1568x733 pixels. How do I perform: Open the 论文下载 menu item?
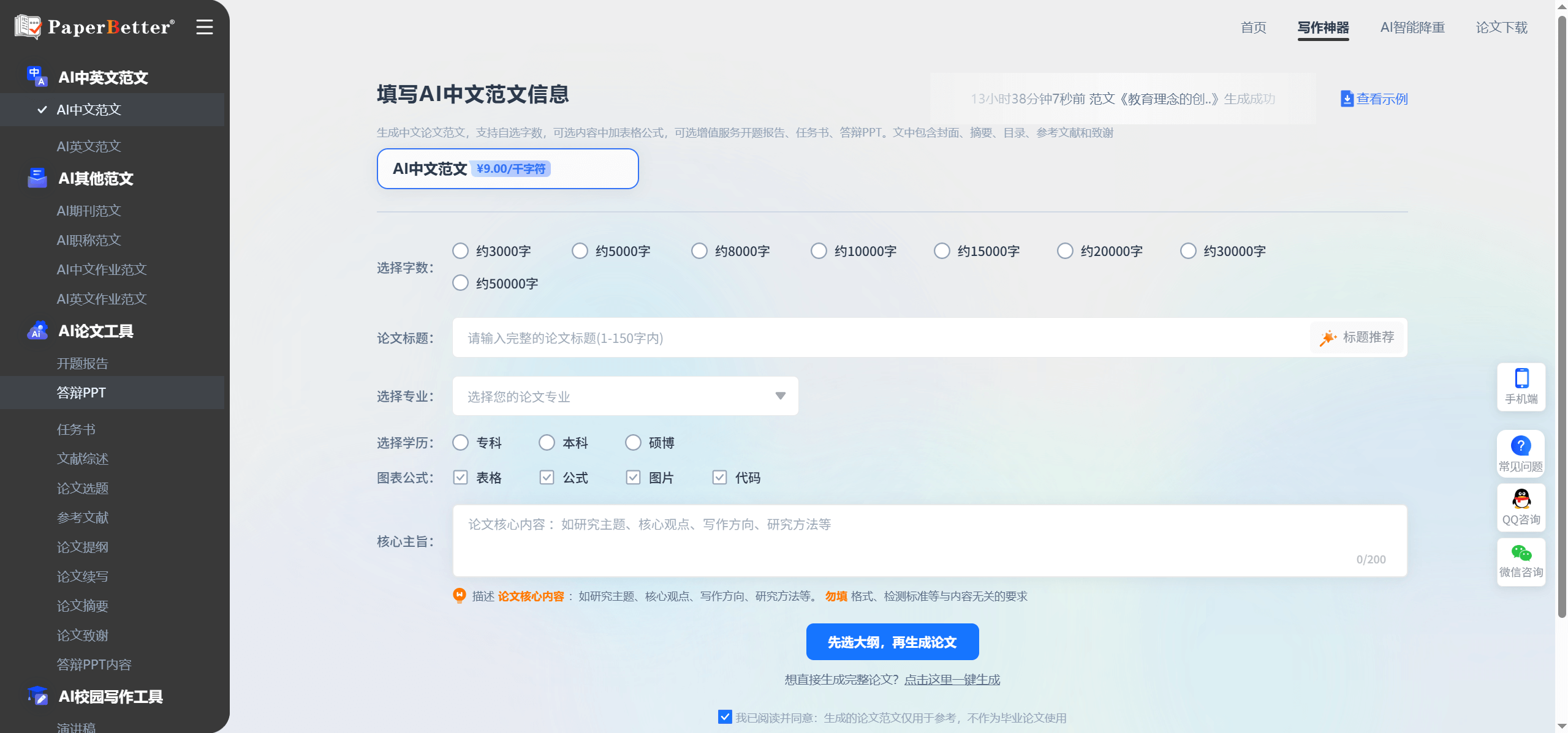(1501, 28)
